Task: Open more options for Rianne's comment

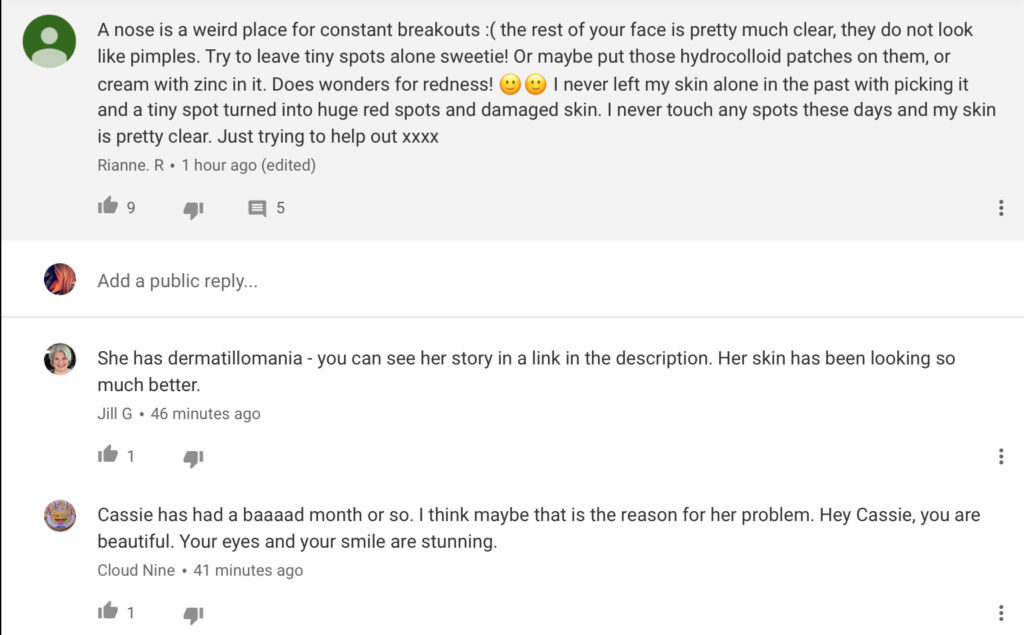Action: pyautogui.click(x=1001, y=208)
